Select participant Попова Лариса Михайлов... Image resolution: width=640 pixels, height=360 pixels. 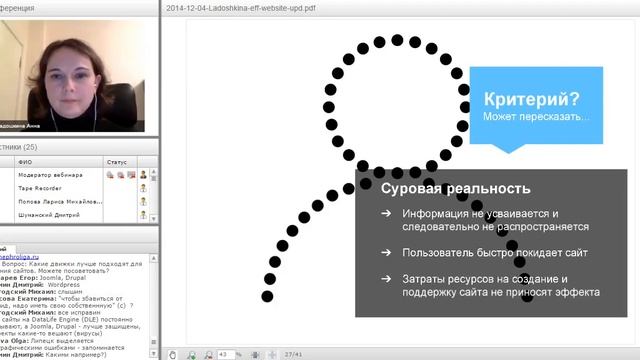[60, 202]
